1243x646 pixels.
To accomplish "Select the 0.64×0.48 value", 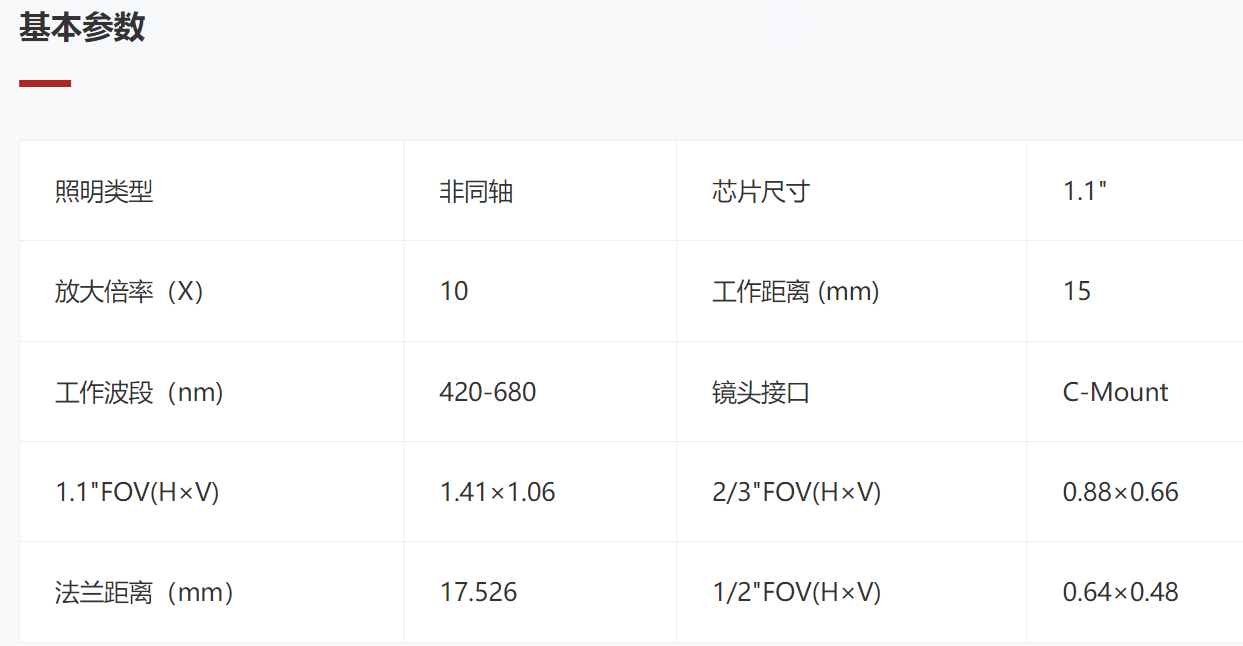I will click(x=1120, y=592).
